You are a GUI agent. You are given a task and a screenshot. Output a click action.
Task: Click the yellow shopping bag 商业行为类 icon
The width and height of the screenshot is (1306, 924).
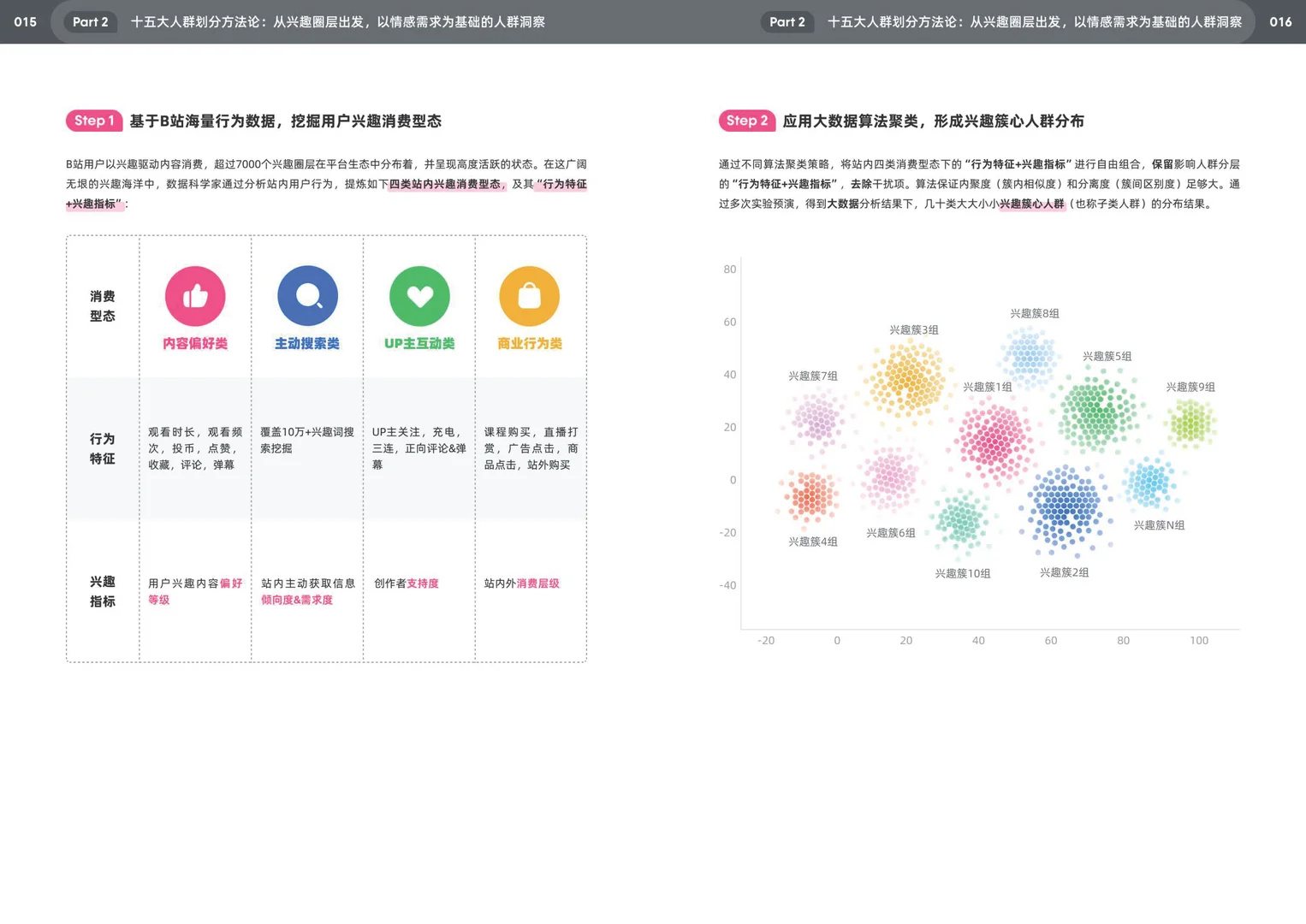[531, 295]
